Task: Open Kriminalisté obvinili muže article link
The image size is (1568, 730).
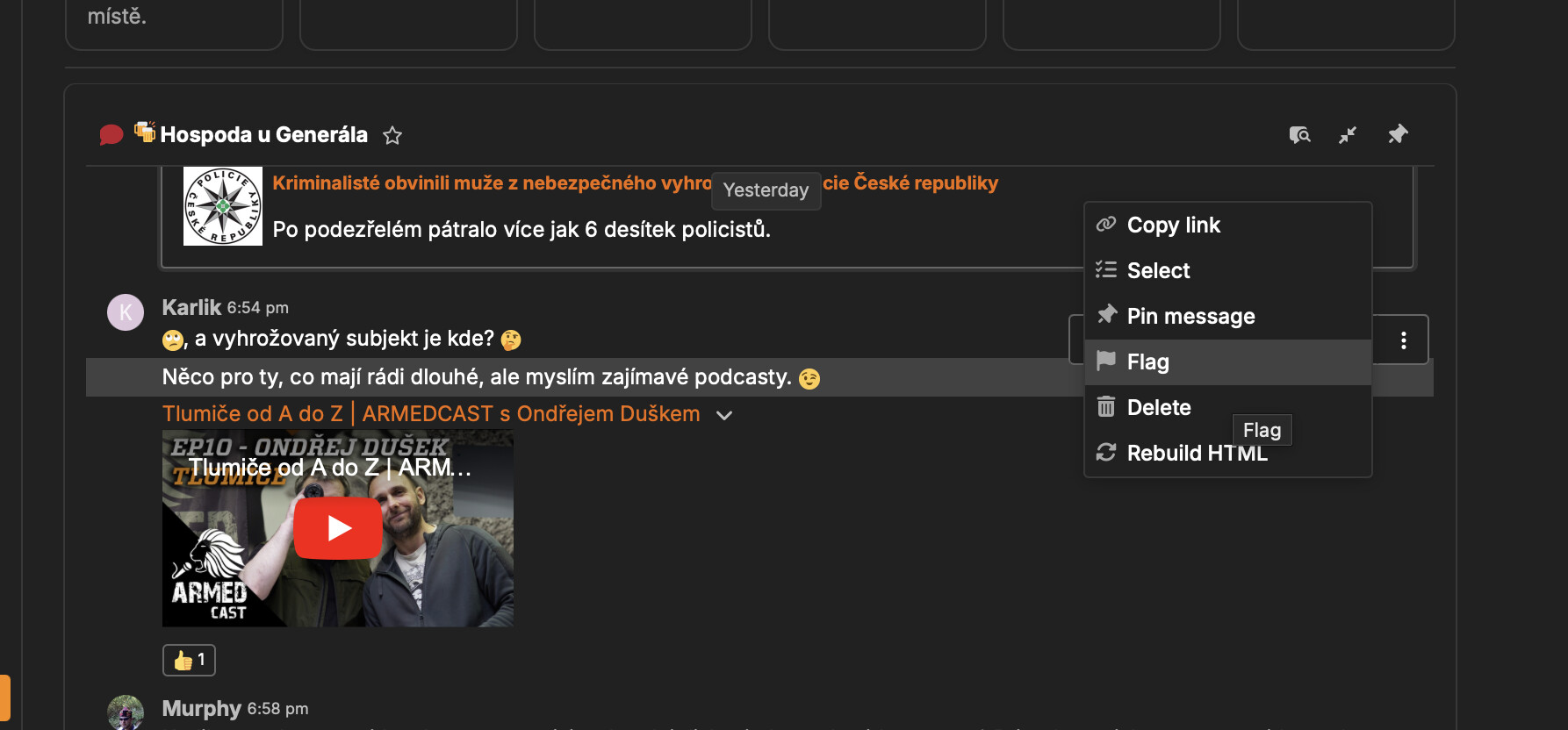Action: click(635, 182)
